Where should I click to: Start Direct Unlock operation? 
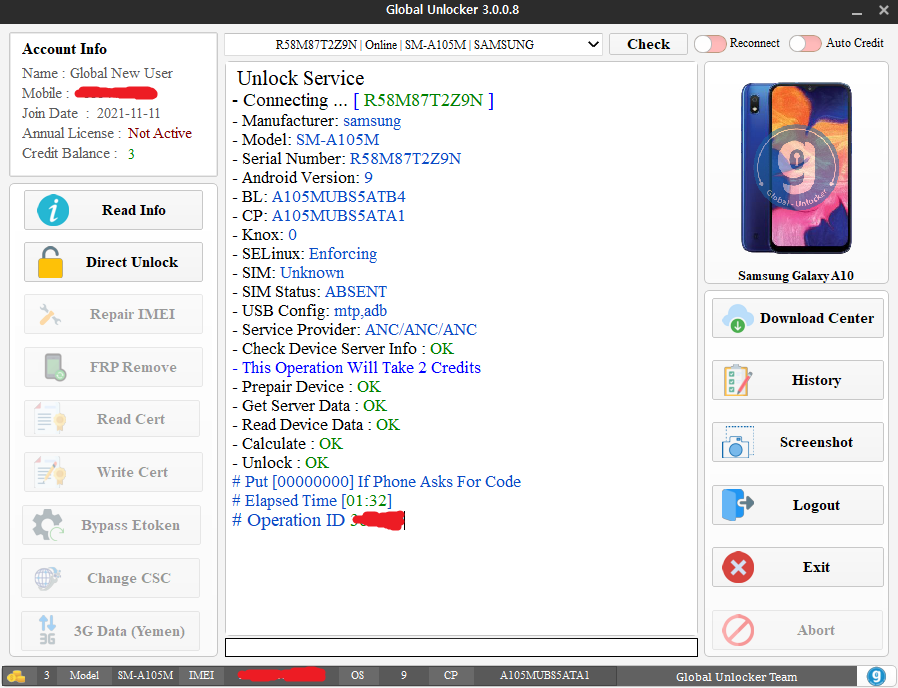(x=113, y=262)
